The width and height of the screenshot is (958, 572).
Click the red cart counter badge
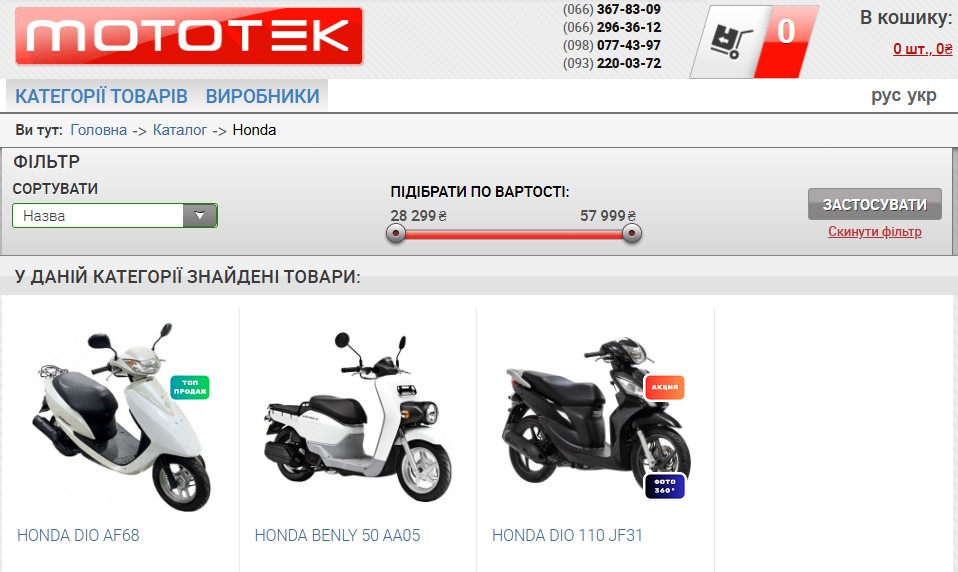787,42
